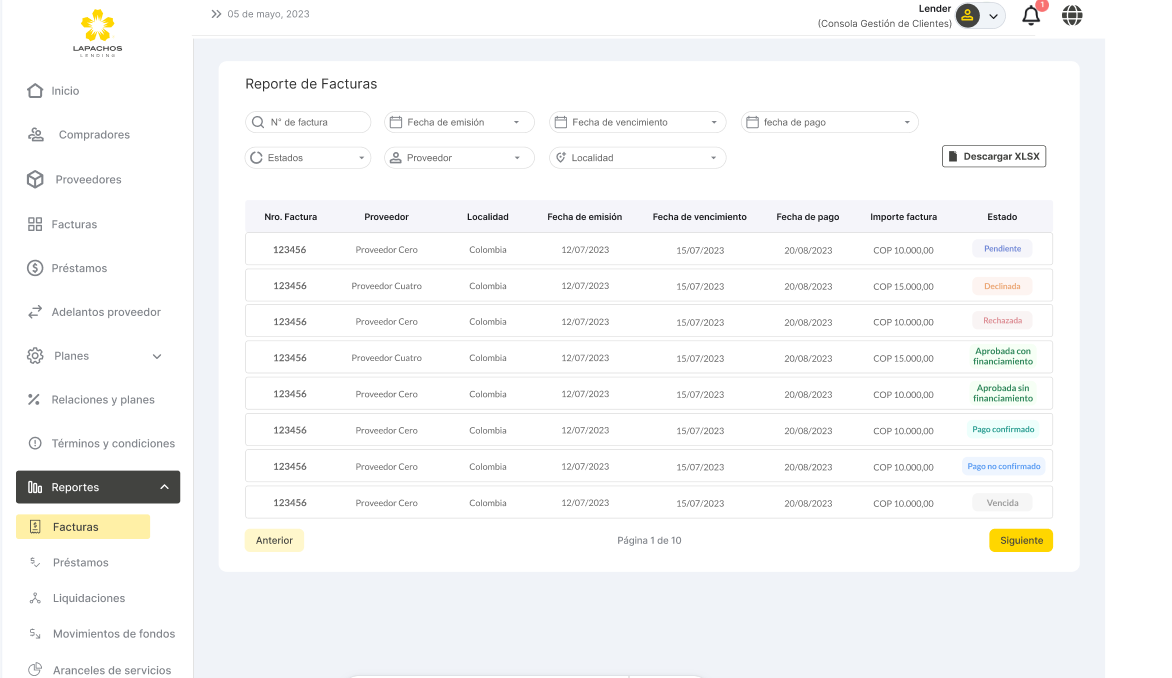Expand the Planes submenu chevron
Image resolution: width=1172 pixels, height=678 pixels.
(157, 356)
